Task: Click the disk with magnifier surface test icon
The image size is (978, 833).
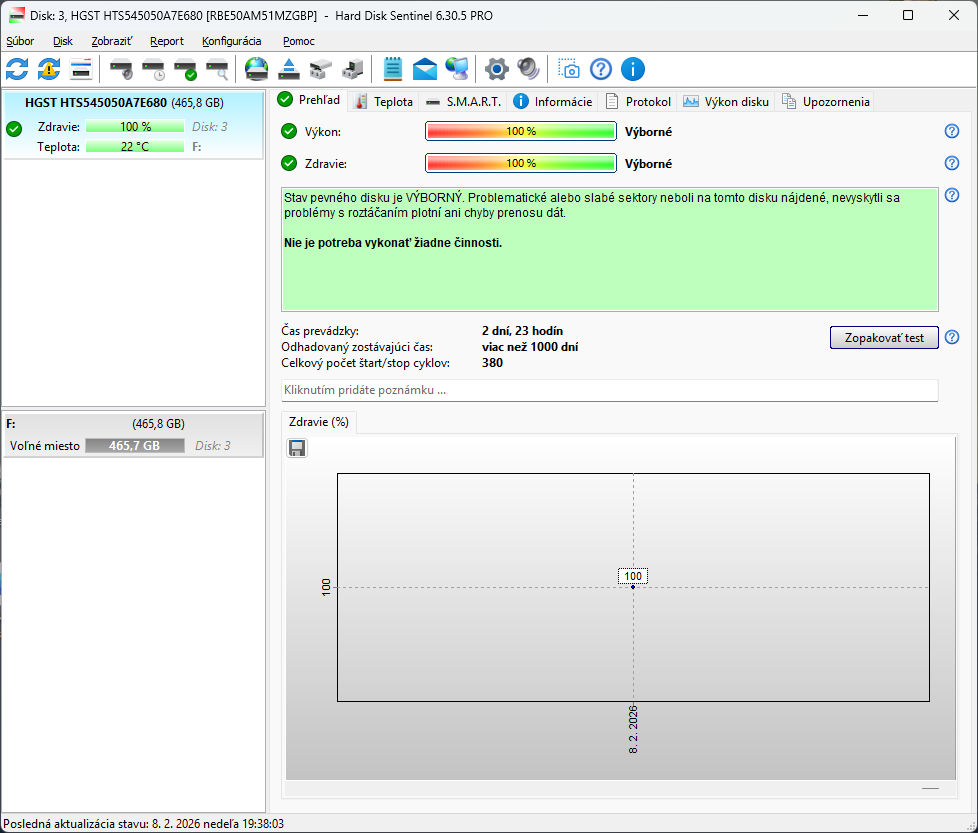Action: click(217, 69)
